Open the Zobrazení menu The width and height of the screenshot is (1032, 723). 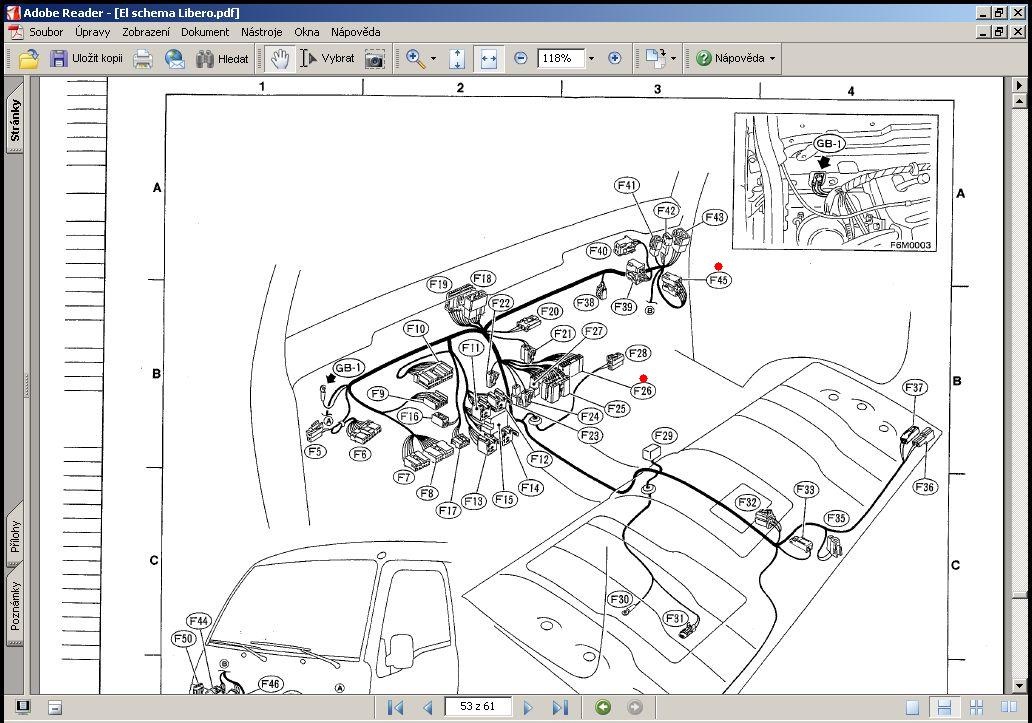[145, 32]
